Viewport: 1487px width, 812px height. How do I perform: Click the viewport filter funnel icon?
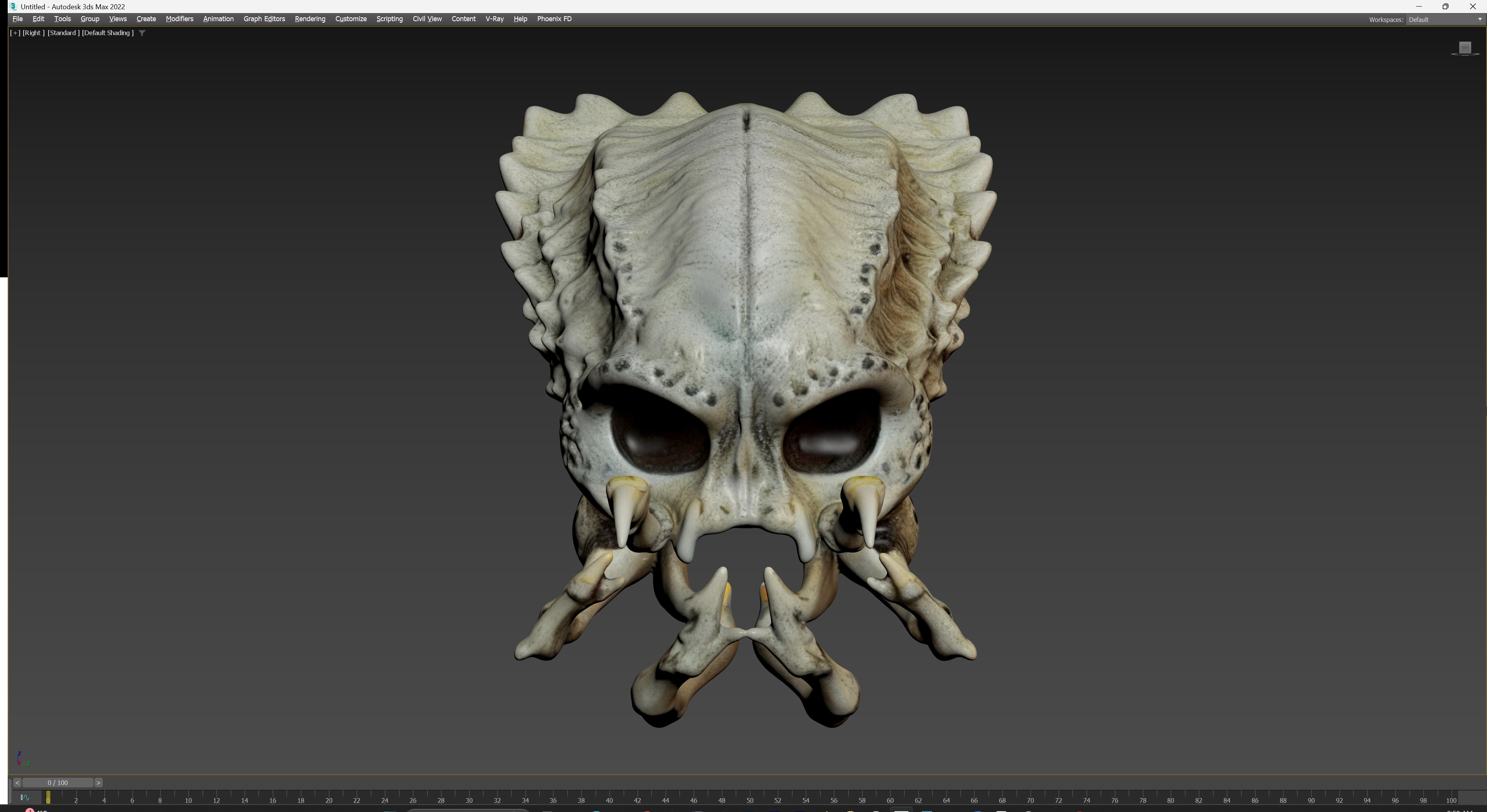point(142,33)
